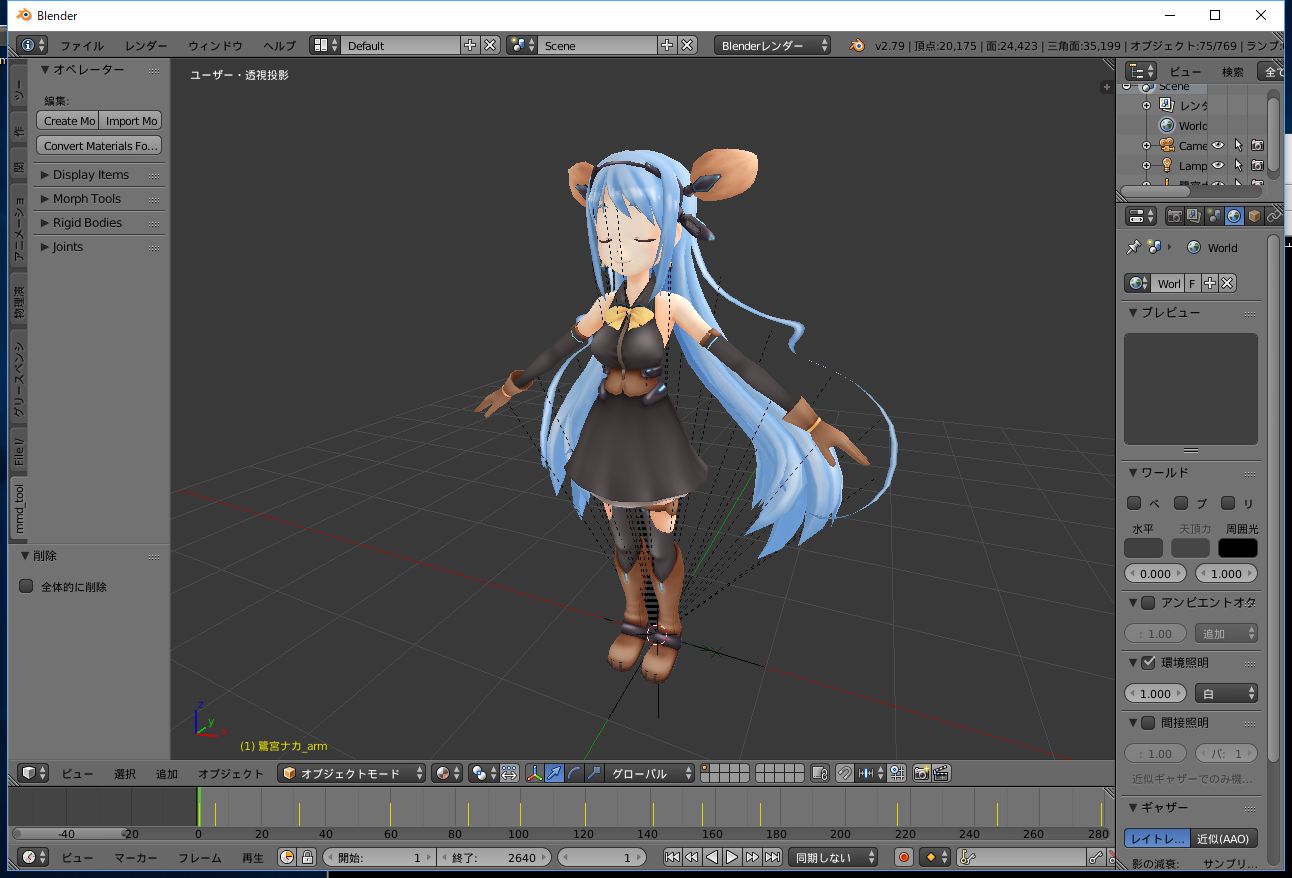
Task: Select the レイトレ... gather method button
Action: click(1158, 838)
